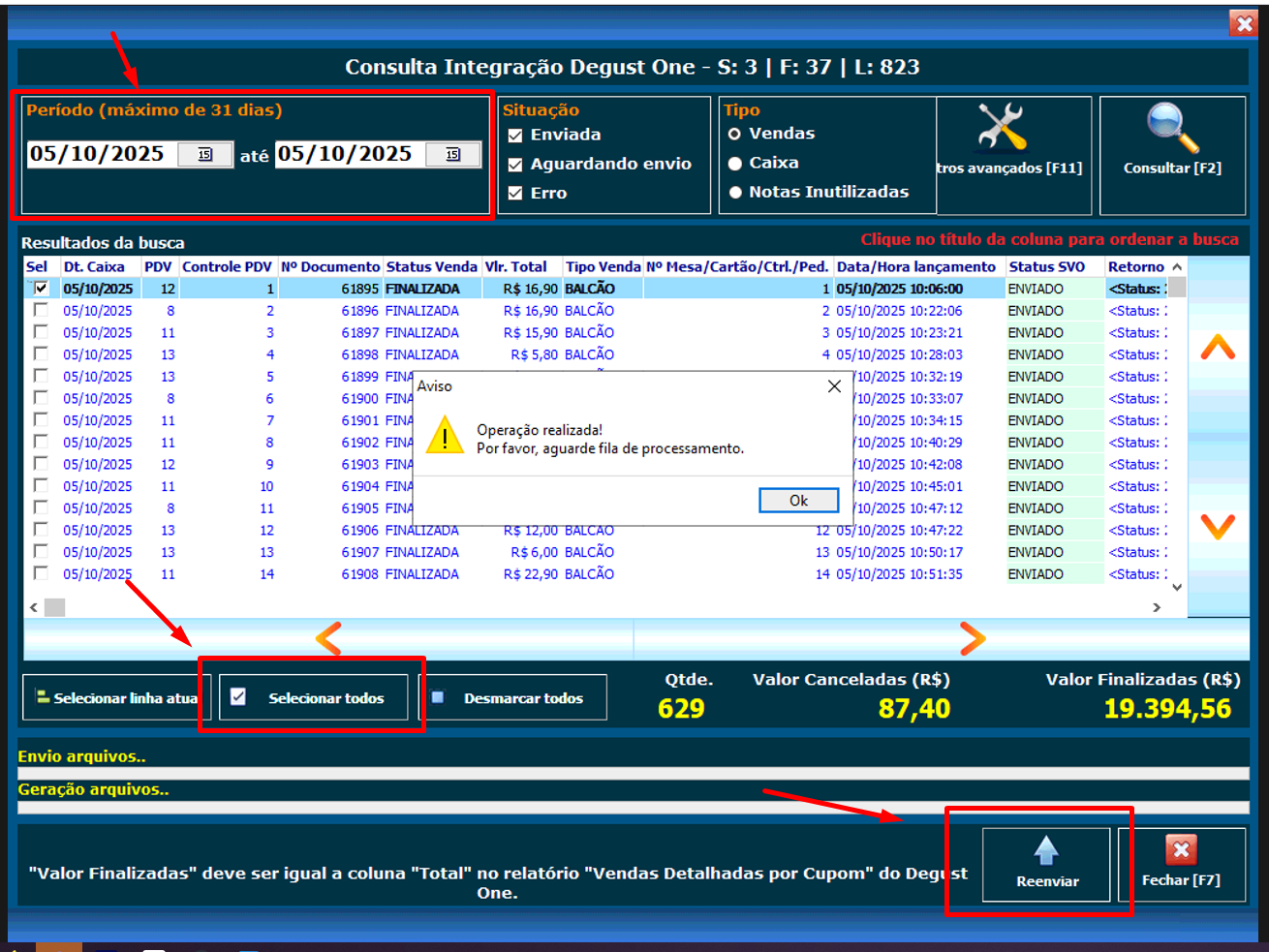
Task: Click the 61899 document number cell
Action: (359, 377)
